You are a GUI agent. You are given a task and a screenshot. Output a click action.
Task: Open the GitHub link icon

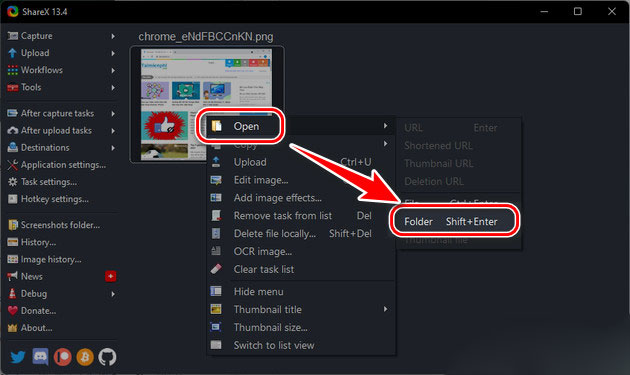coord(107,357)
